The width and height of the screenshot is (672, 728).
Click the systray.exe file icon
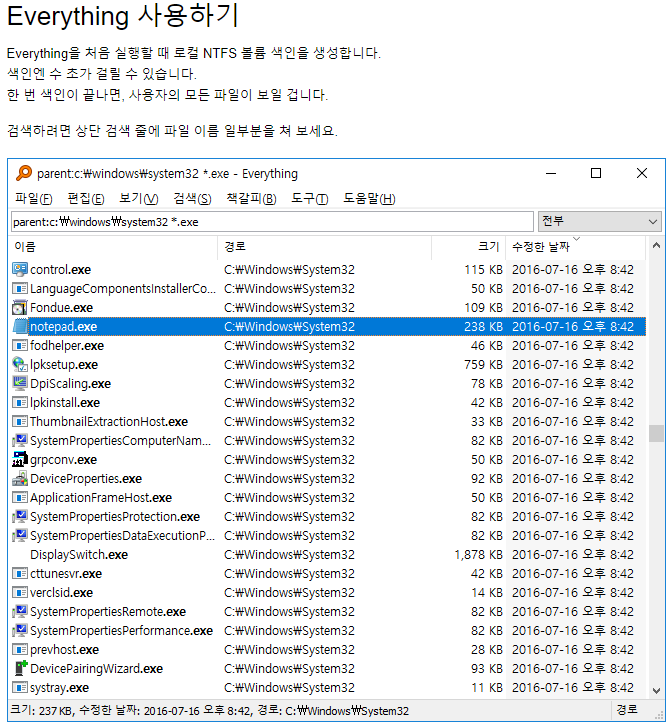(x=20, y=688)
